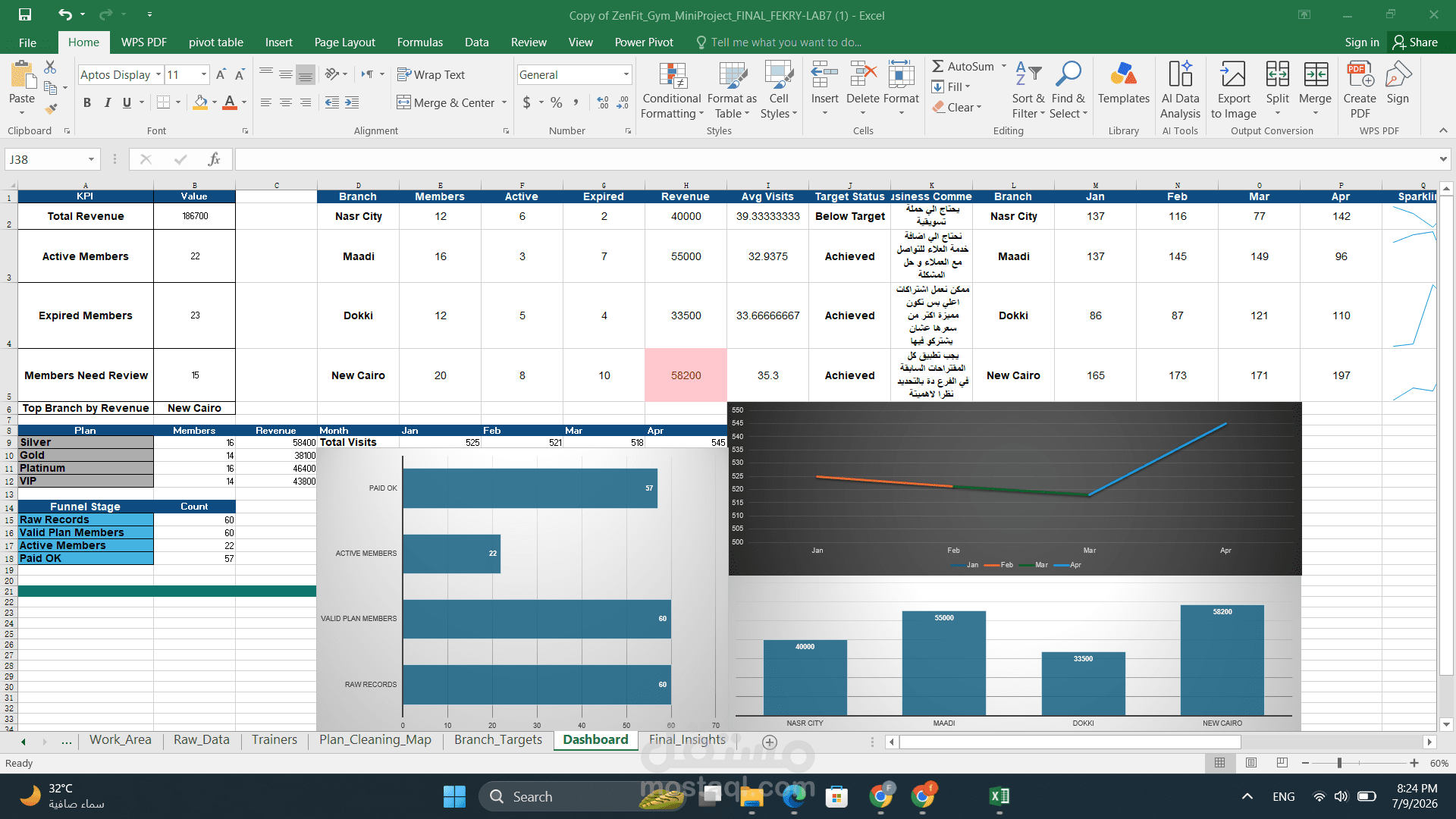Image resolution: width=1456 pixels, height=819 pixels.
Task: Open Conditional Formatting menu
Action: click(671, 90)
